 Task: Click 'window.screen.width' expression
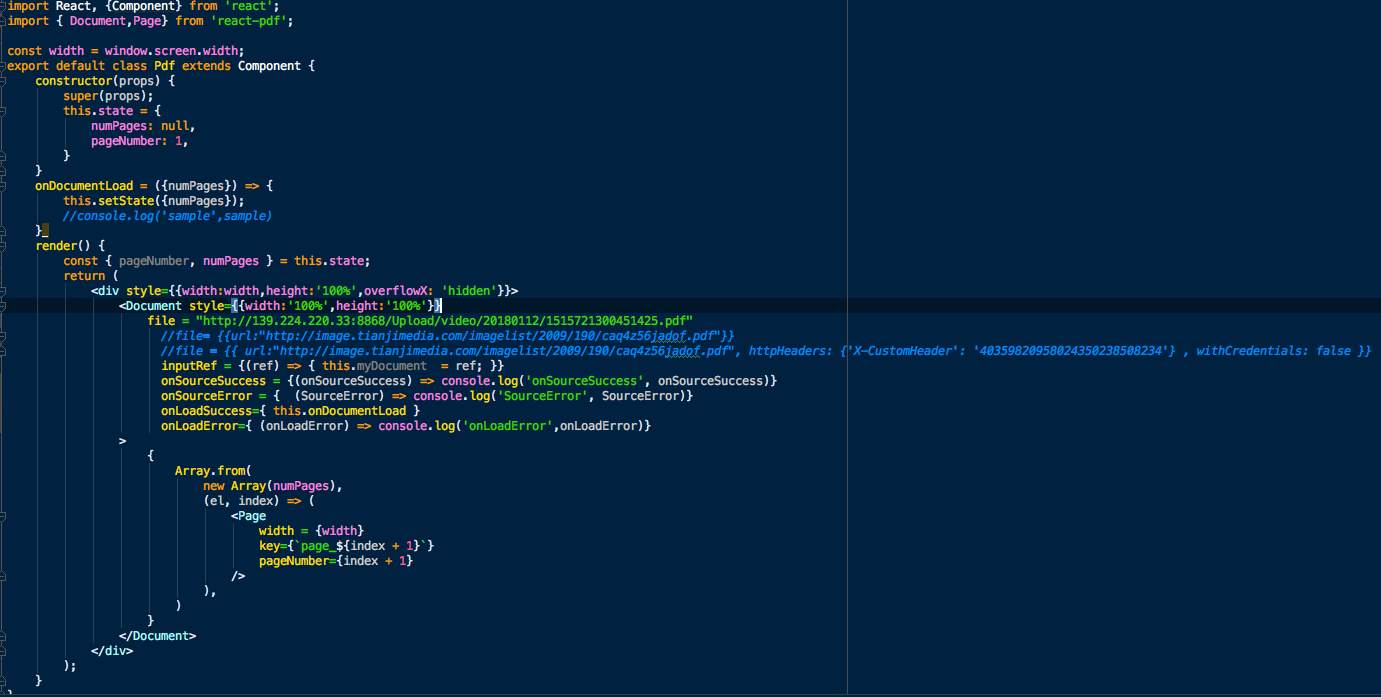click(x=174, y=51)
